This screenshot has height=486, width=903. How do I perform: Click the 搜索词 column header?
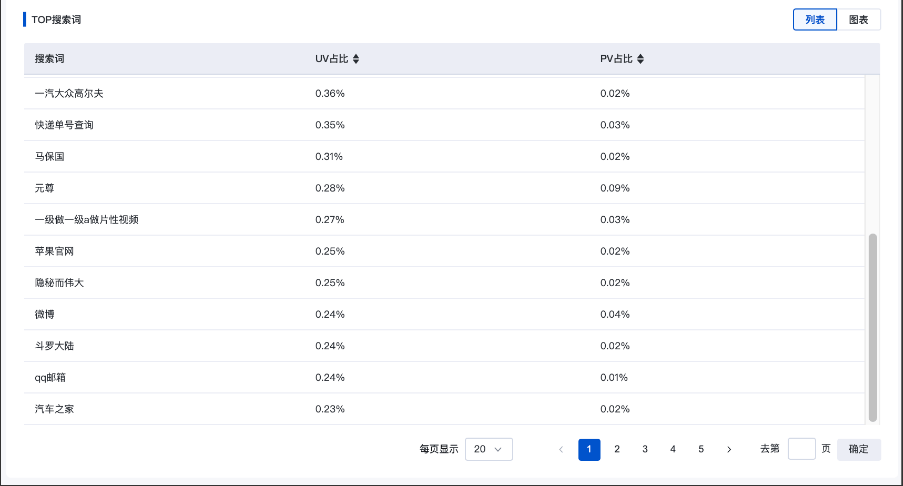(x=50, y=59)
